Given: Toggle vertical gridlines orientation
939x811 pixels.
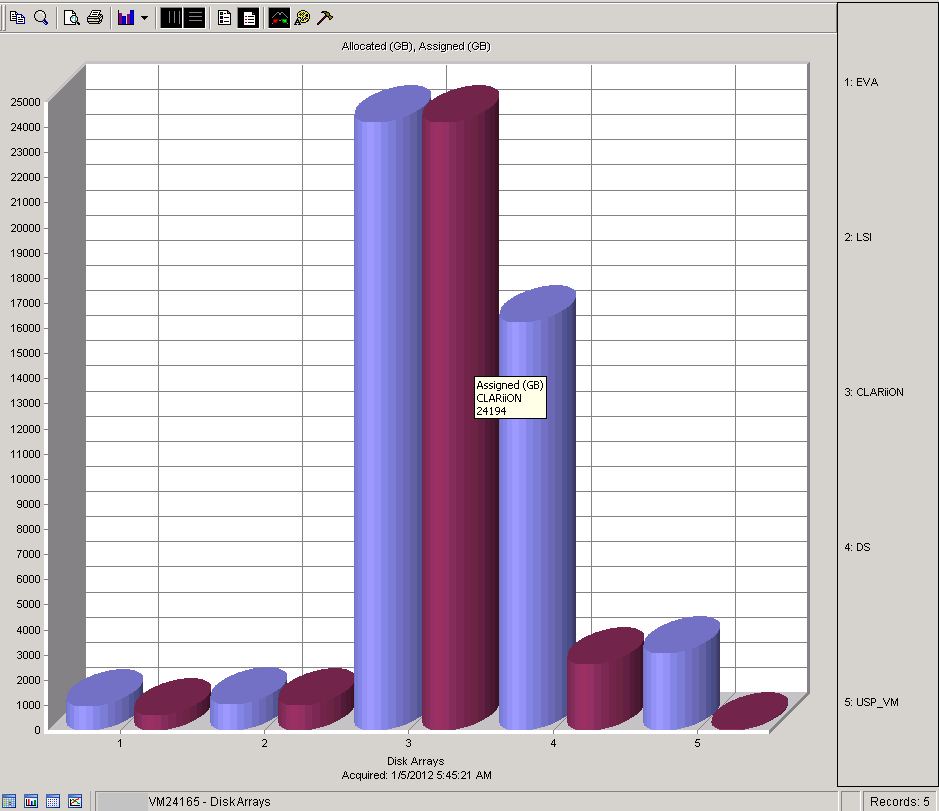Looking at the screenshot, I should (171, 17).
